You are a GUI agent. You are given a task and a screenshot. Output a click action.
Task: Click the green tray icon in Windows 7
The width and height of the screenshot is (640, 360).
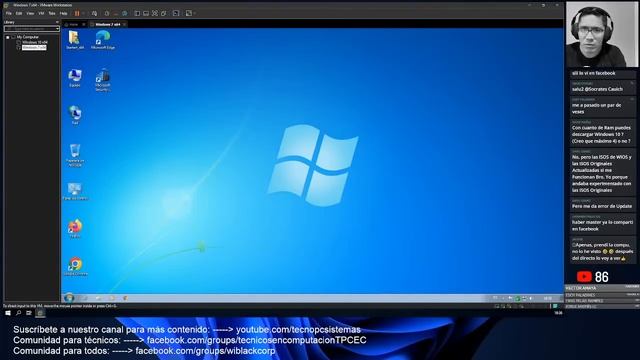(518, 299)
